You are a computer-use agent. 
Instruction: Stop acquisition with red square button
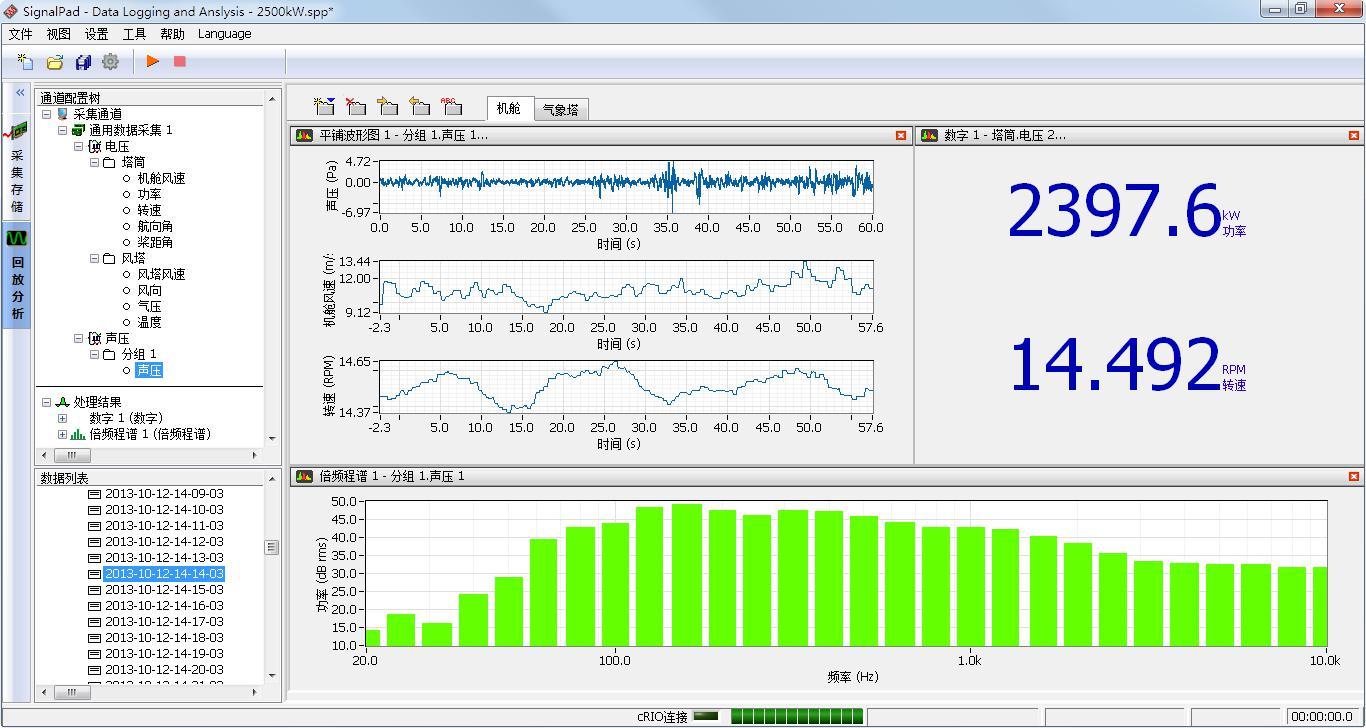tap(180, 61)
